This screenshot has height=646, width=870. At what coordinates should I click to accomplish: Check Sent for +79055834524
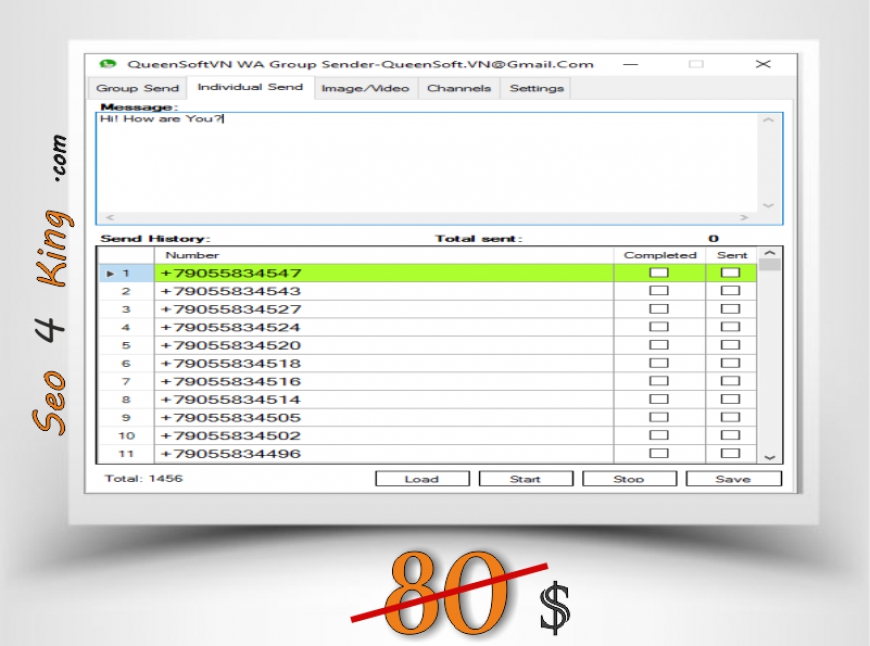click(730, 326)
